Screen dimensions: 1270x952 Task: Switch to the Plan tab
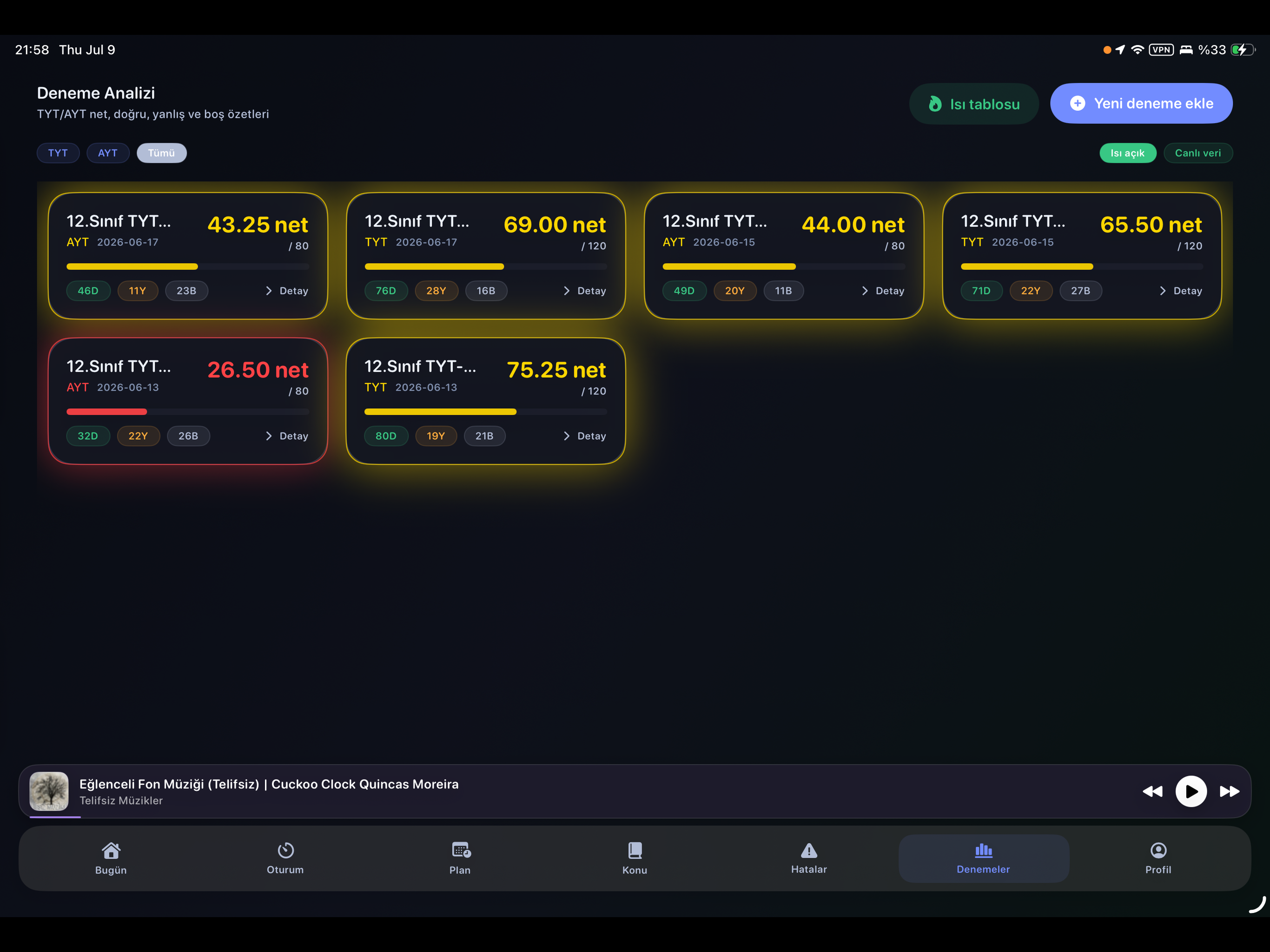pyautogui.click(x=460, y=859)
